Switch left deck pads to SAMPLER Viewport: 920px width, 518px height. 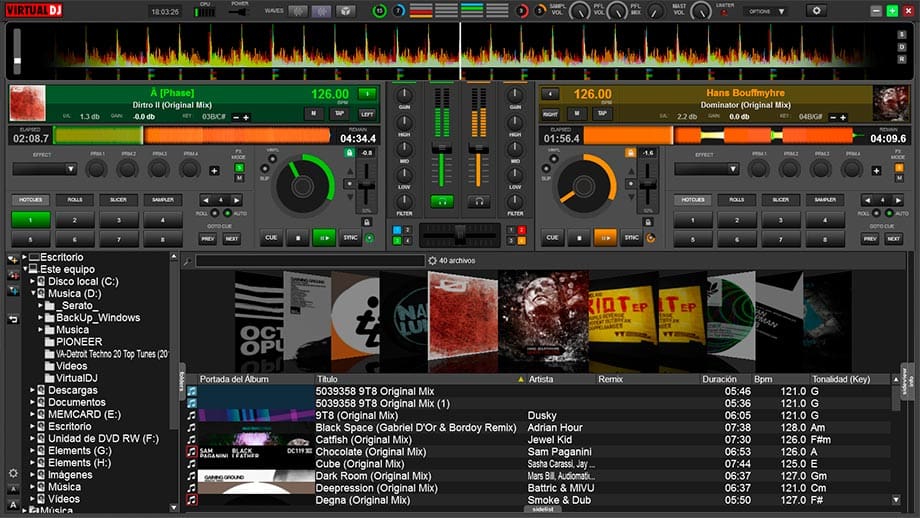[x=163, y=200]
